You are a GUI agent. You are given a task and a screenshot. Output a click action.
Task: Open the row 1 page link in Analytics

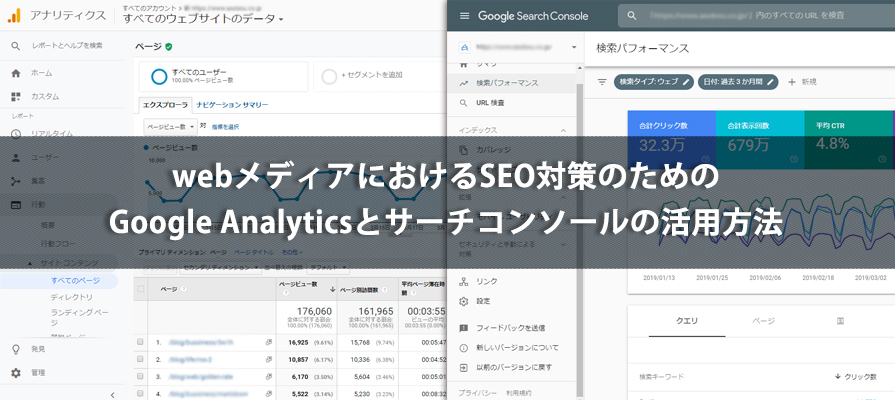point(201,342)
